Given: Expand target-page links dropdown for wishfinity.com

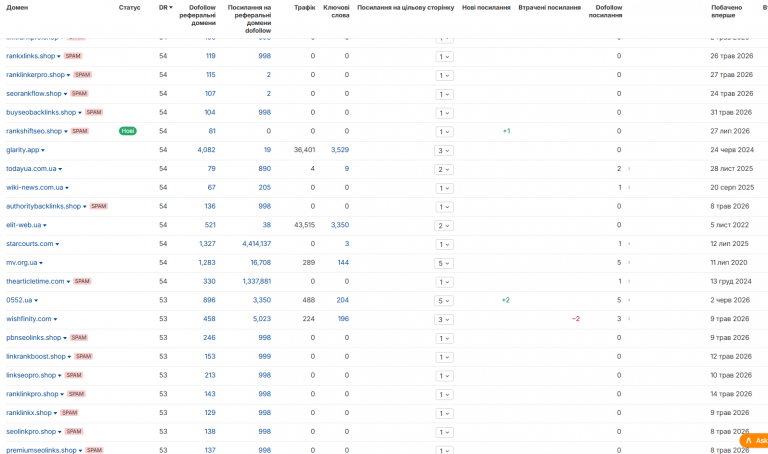Looking at the screenshot, I should (443, 319).
